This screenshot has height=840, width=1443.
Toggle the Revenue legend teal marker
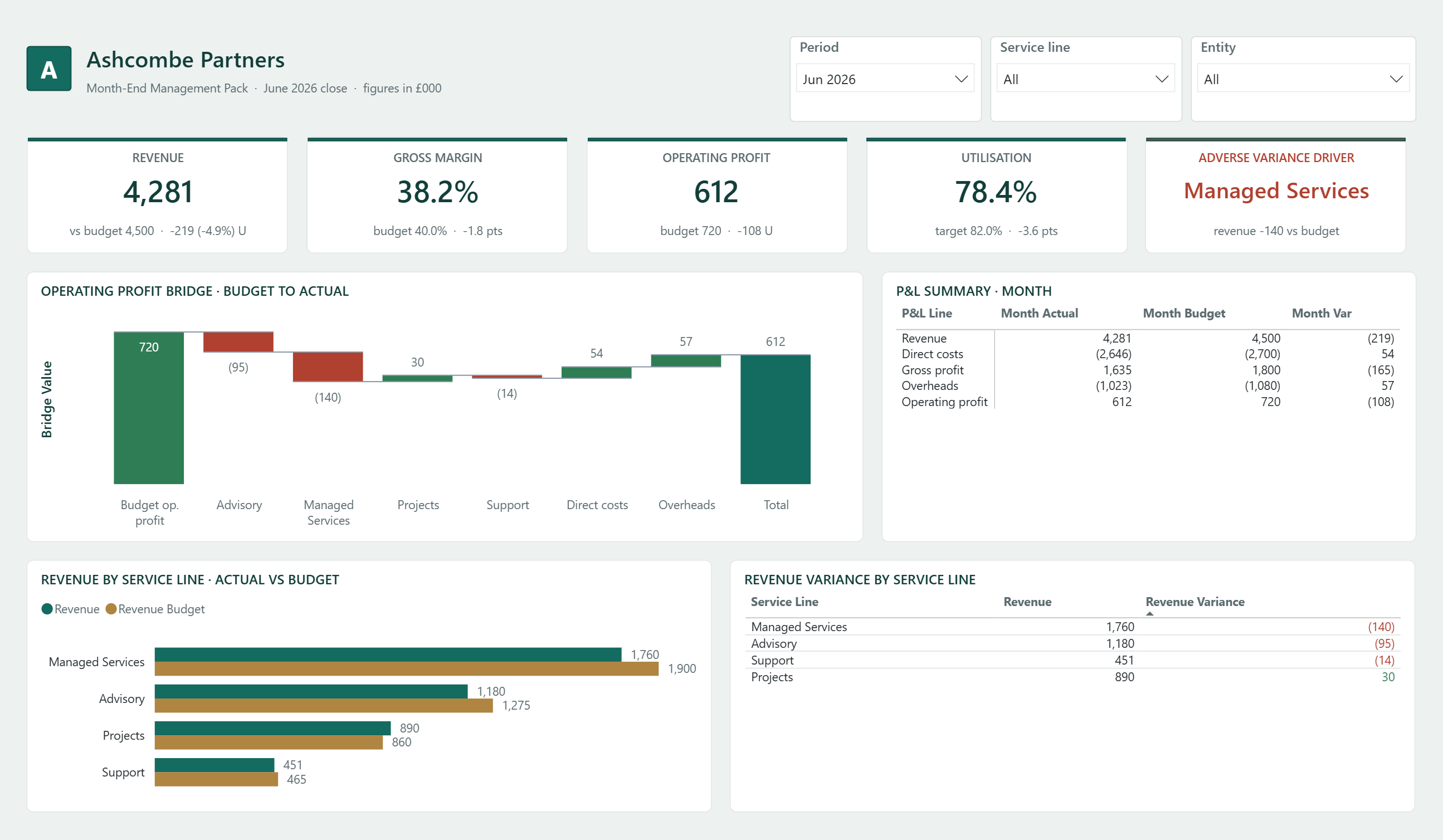[47, 609]
